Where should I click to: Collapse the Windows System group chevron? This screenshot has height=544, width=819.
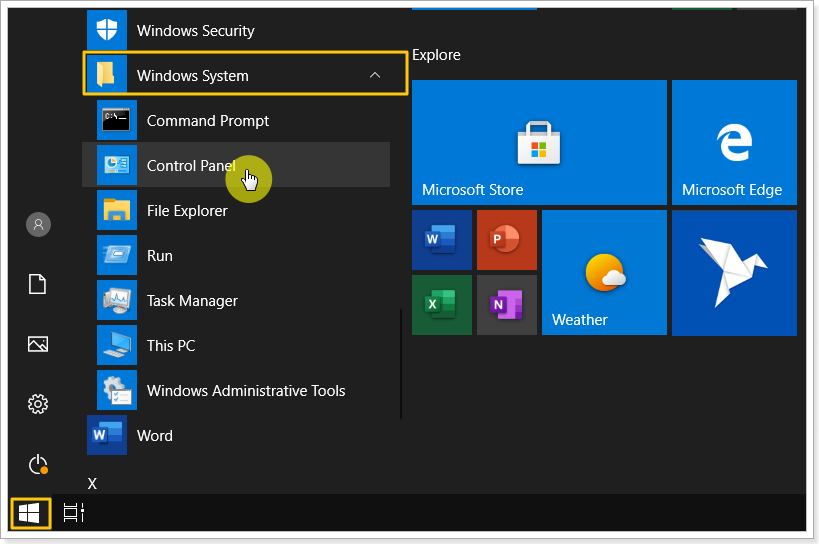coord(375,75)
